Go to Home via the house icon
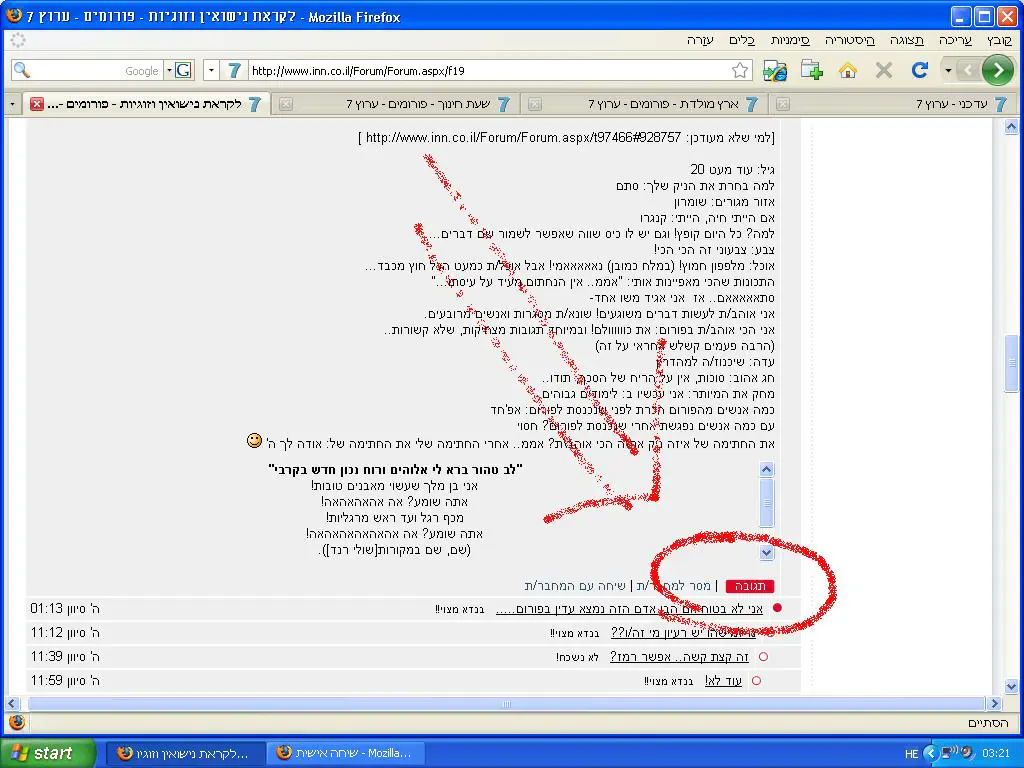Screen dimensions: 1024x768 coord(848,70)
